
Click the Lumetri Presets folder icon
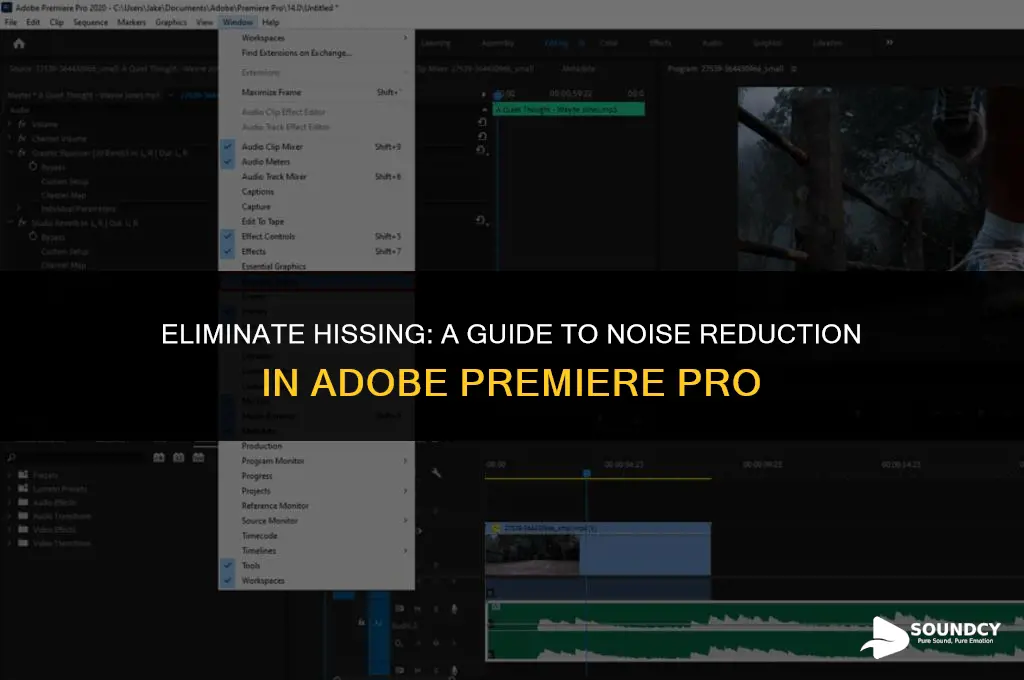(24, 488)
